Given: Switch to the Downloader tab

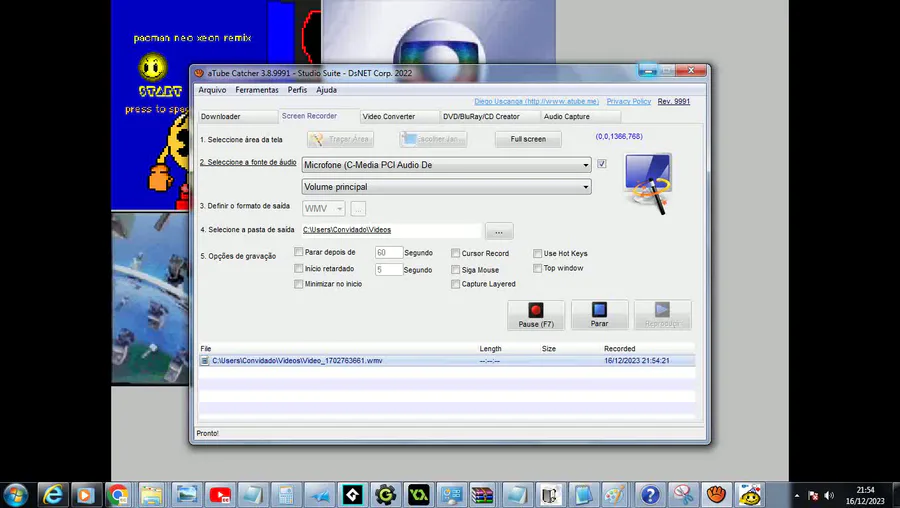Looking at the screenshot, I should 238,117.
